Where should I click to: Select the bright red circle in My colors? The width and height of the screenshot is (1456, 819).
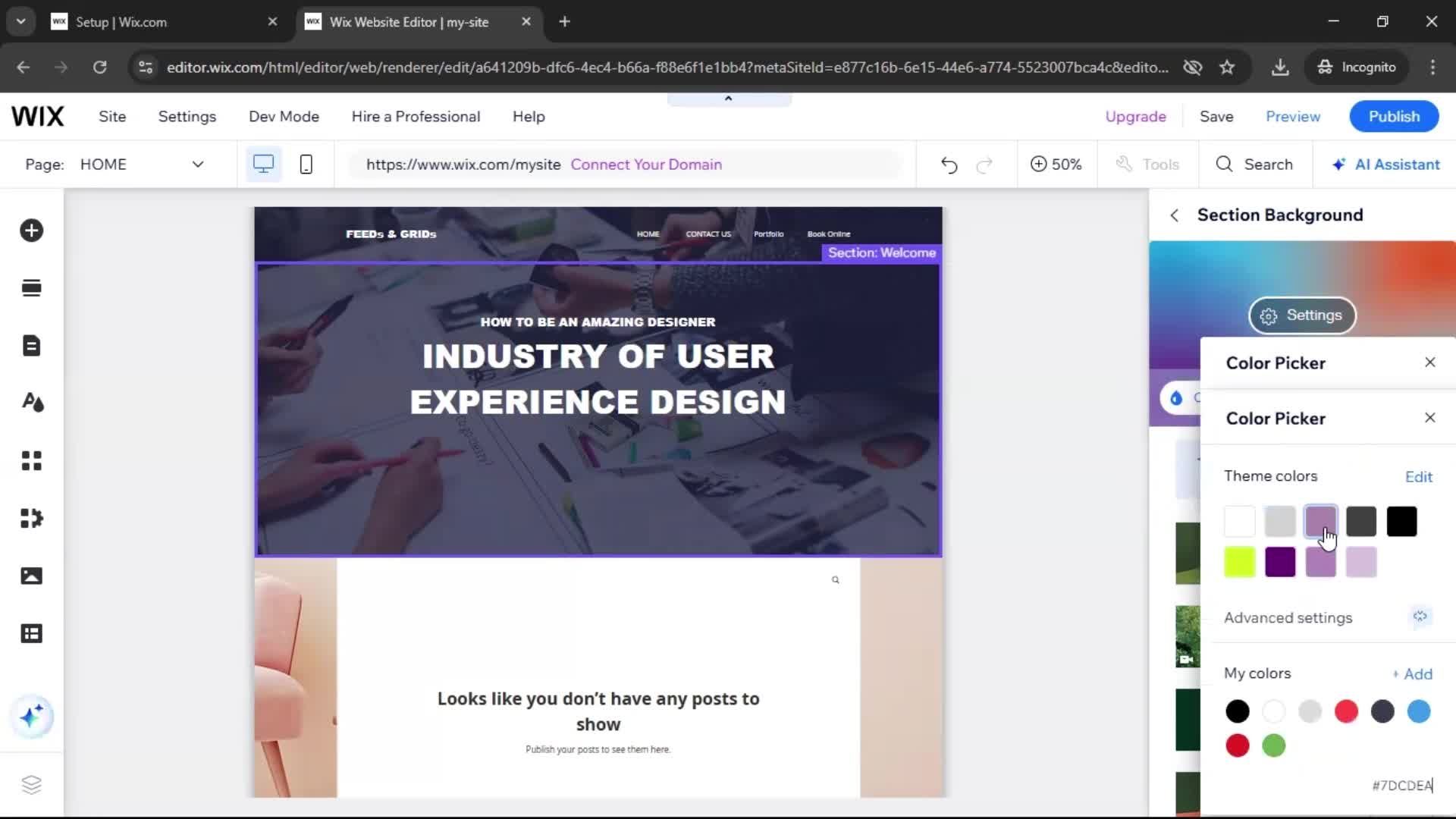coord(1346,711)
